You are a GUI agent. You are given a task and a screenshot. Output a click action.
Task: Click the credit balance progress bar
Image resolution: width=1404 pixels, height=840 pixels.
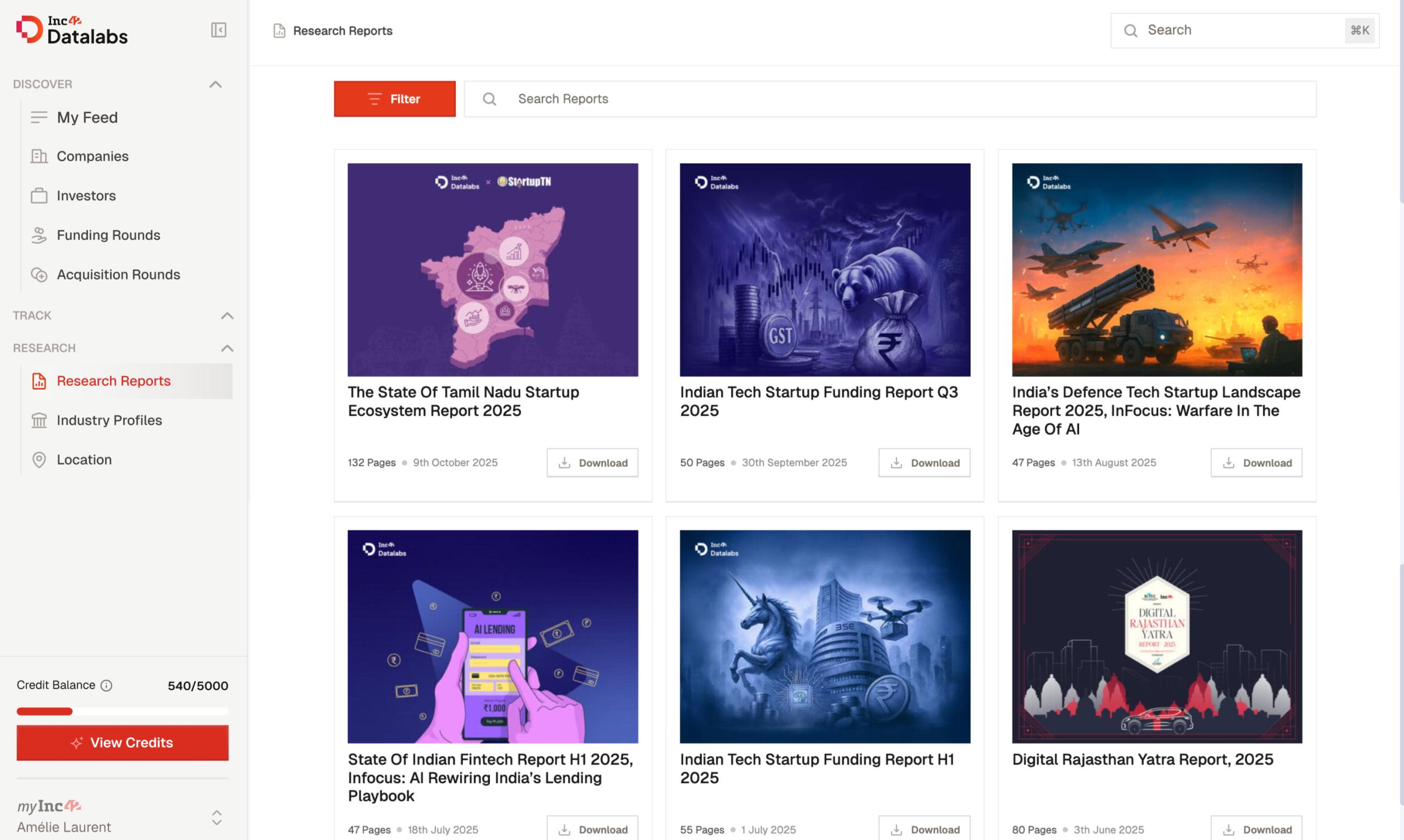point(122,712)
